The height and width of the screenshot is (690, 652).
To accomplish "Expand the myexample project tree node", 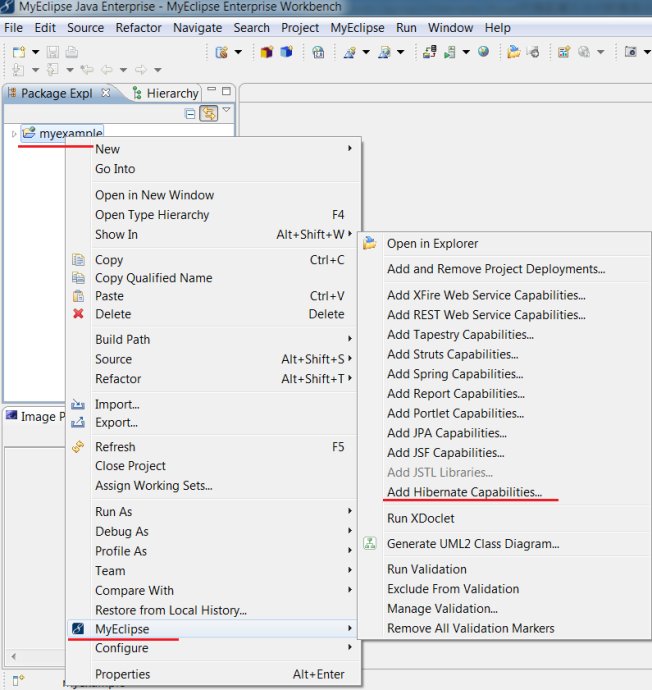I will coord(14,133).
